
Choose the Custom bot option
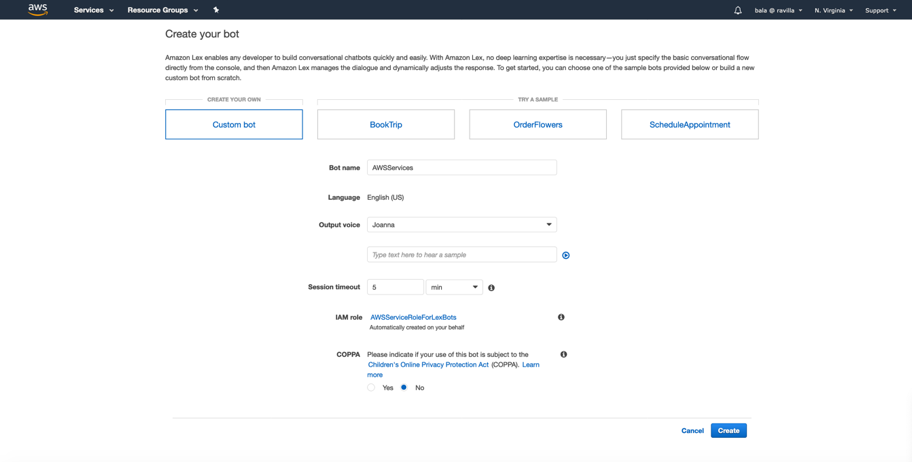(234, 125)
